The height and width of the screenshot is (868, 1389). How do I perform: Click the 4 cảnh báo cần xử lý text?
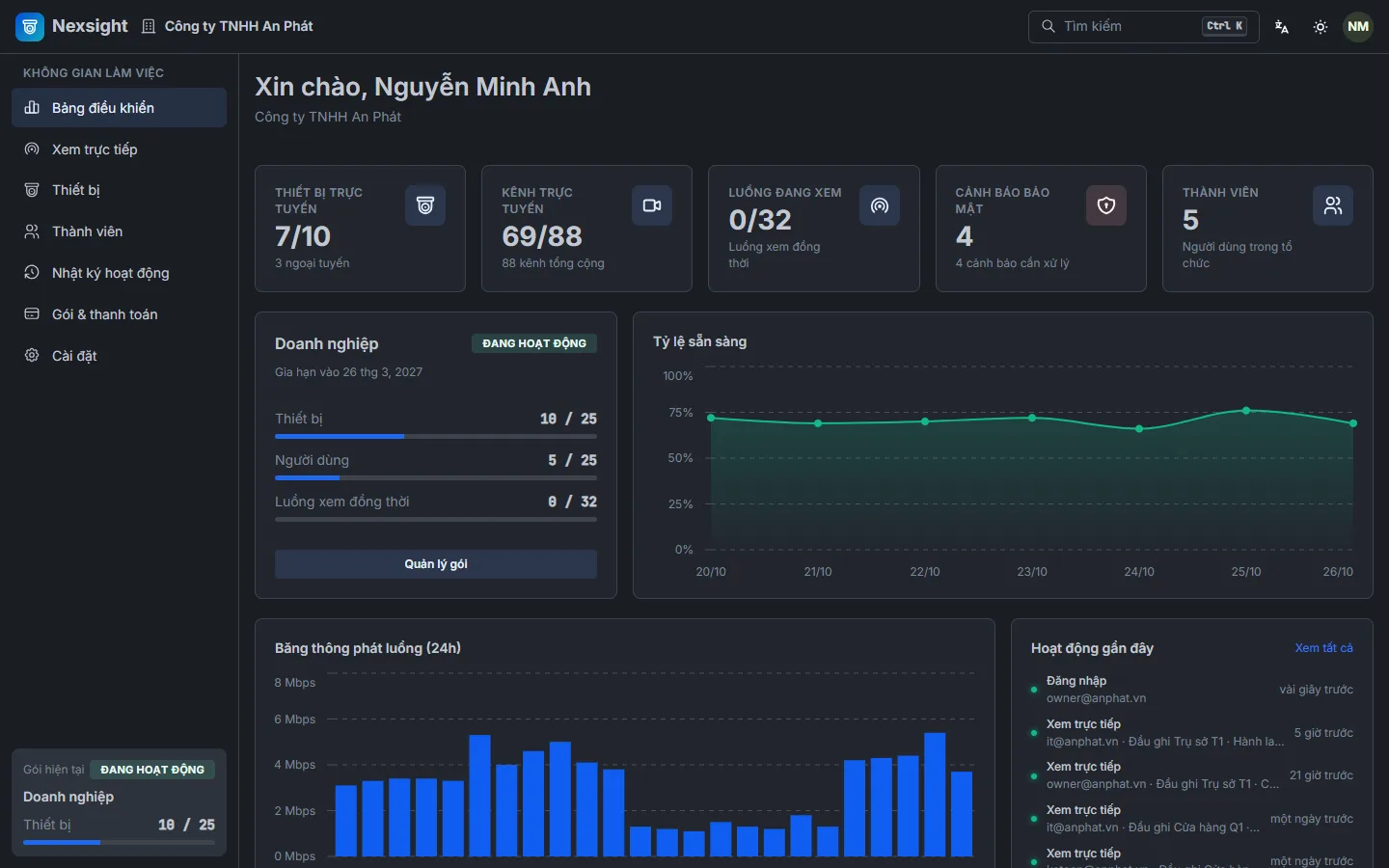[x=1012, y=263]
